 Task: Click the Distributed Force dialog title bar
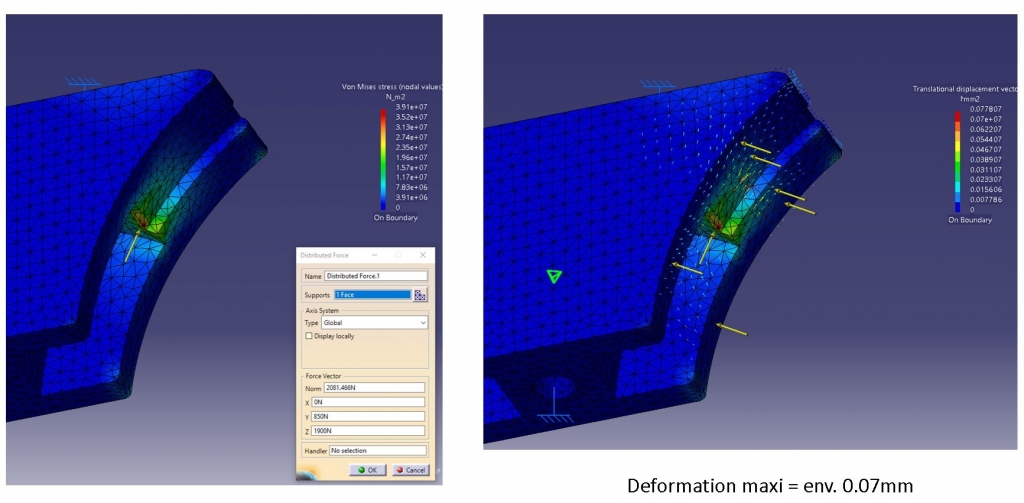tap(365, 255)
